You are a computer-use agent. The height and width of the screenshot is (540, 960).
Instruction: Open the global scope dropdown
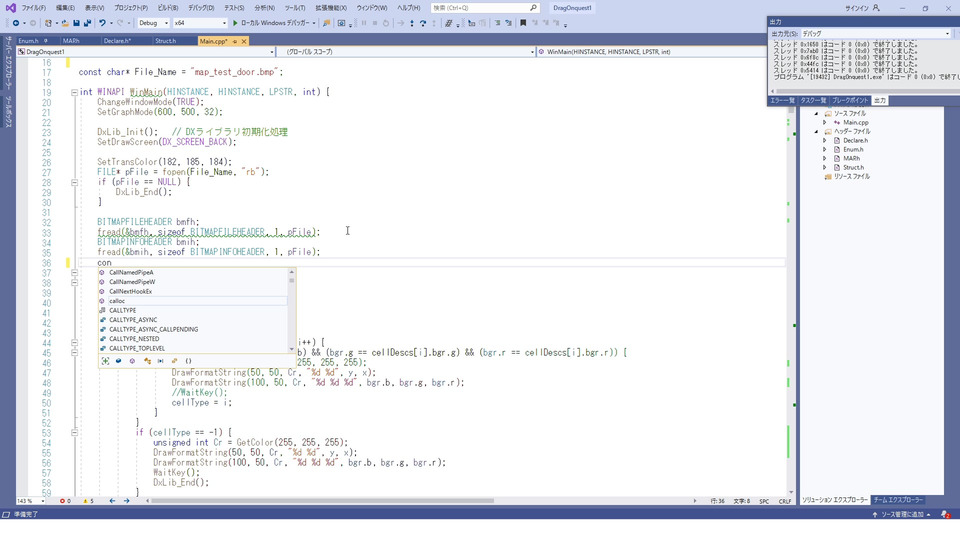(407, 52)
